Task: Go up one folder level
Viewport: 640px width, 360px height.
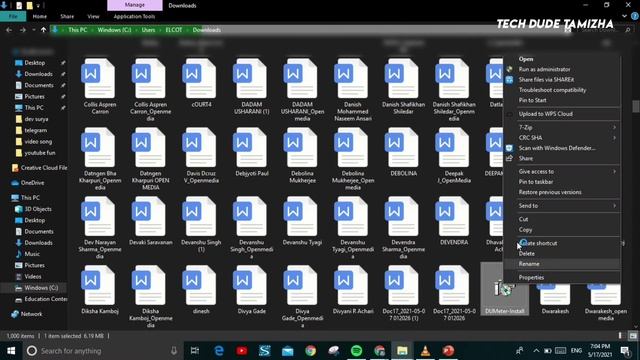Action: pos(43,30)
